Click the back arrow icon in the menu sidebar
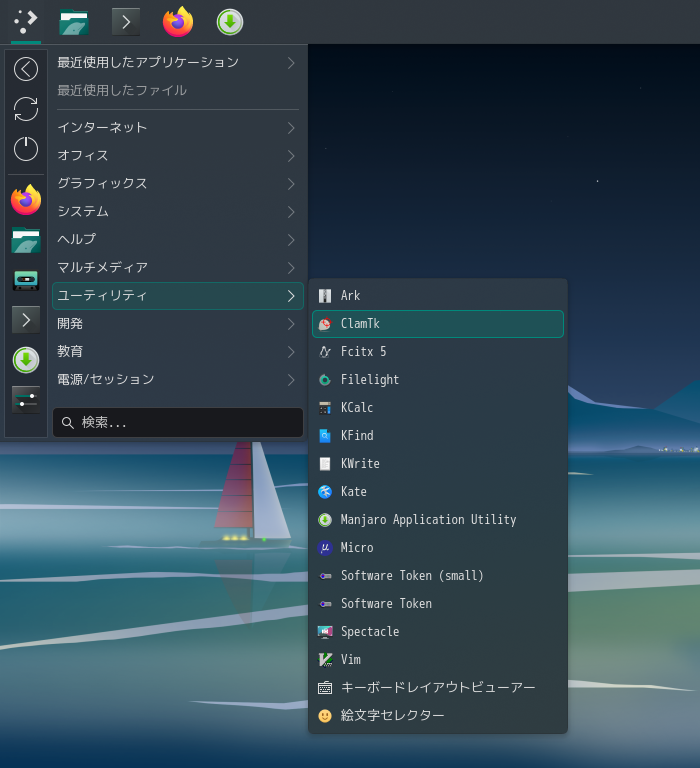This screenshot has height=768, width=700. [x=26, y=69]
